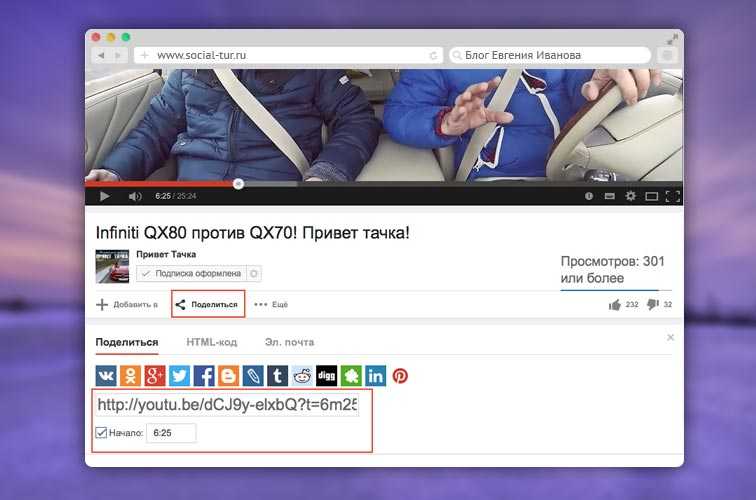Open the channel avatar thumbnail
Screen dimensions: 756x500
(x=112, y=266)
